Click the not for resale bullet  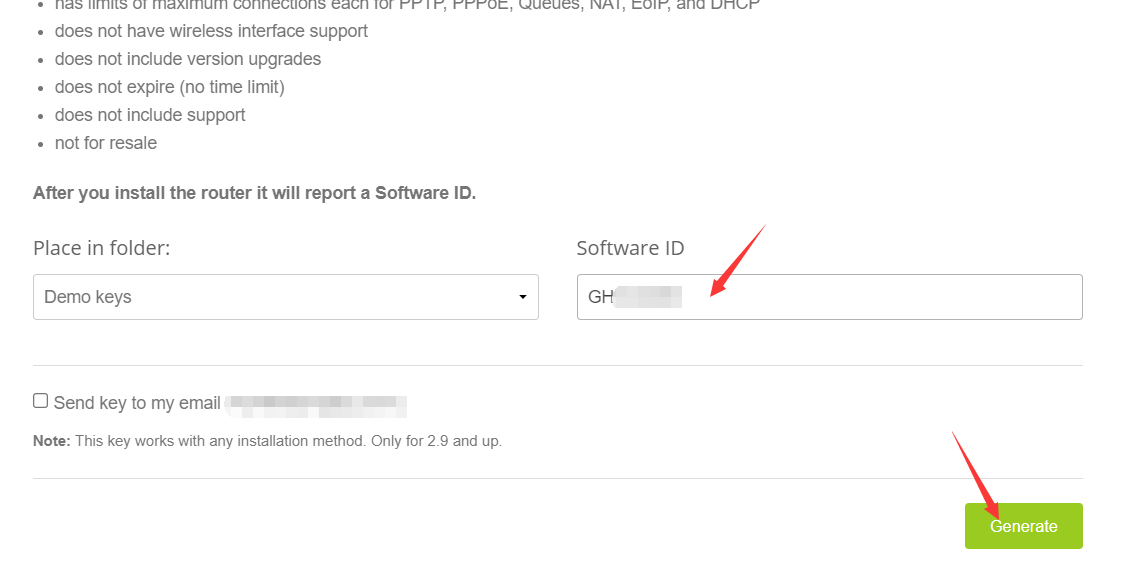(106, 143)
